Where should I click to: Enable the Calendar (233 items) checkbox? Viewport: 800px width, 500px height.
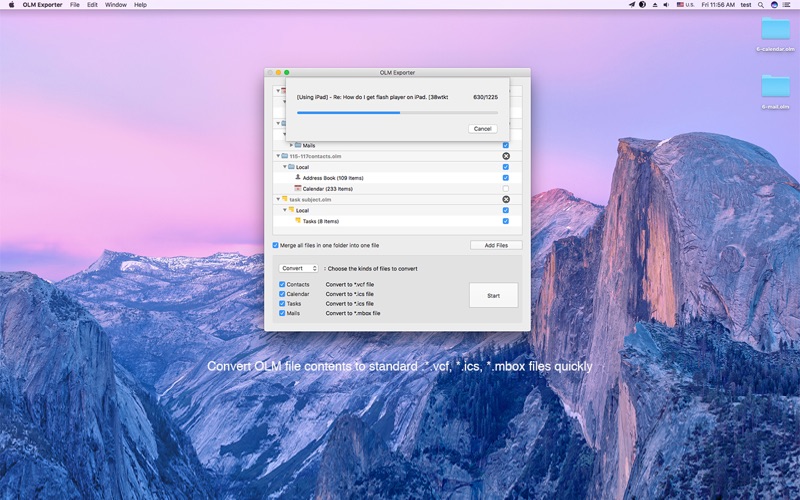pyautogui.click(x=506, y=189)
